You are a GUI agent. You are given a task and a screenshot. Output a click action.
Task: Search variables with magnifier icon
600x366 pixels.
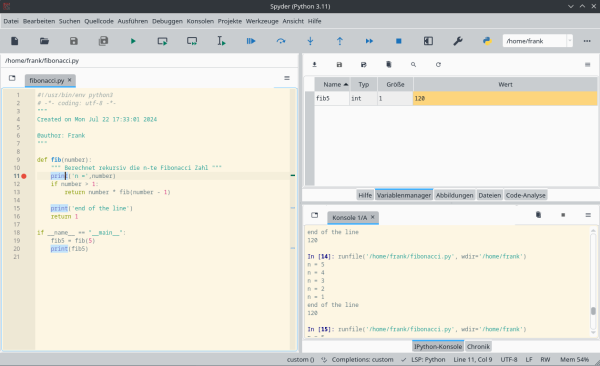click(x=413, y=65)
